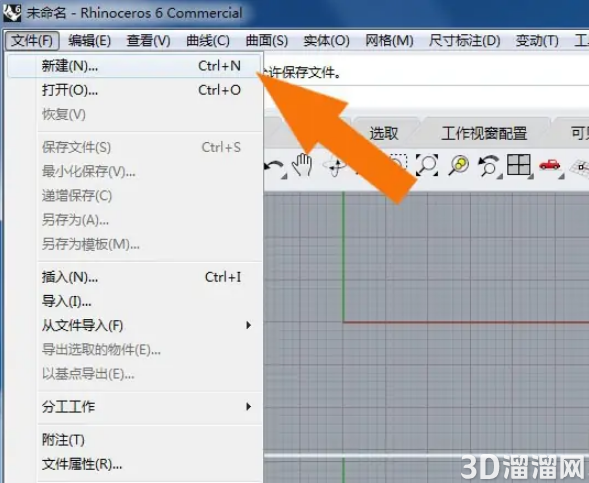The width and height of the screenshot is (589, 483).
Task: Open the 编辑(E) menu
Action: [89, 41]
